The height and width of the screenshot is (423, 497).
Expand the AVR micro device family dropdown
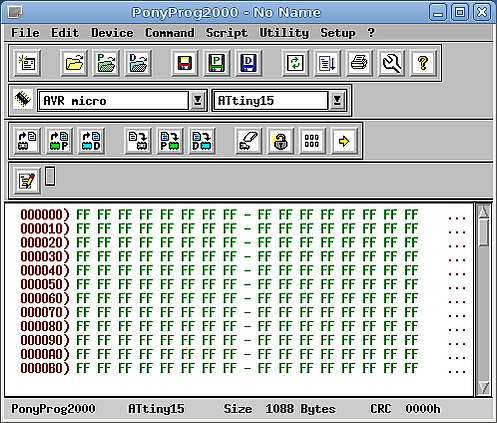click(197, 100)
